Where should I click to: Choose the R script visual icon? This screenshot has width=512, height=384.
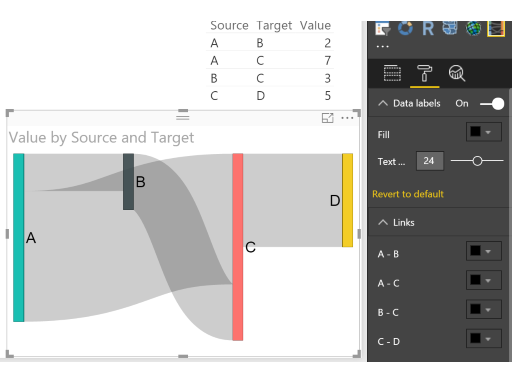(x=428, y=28)
